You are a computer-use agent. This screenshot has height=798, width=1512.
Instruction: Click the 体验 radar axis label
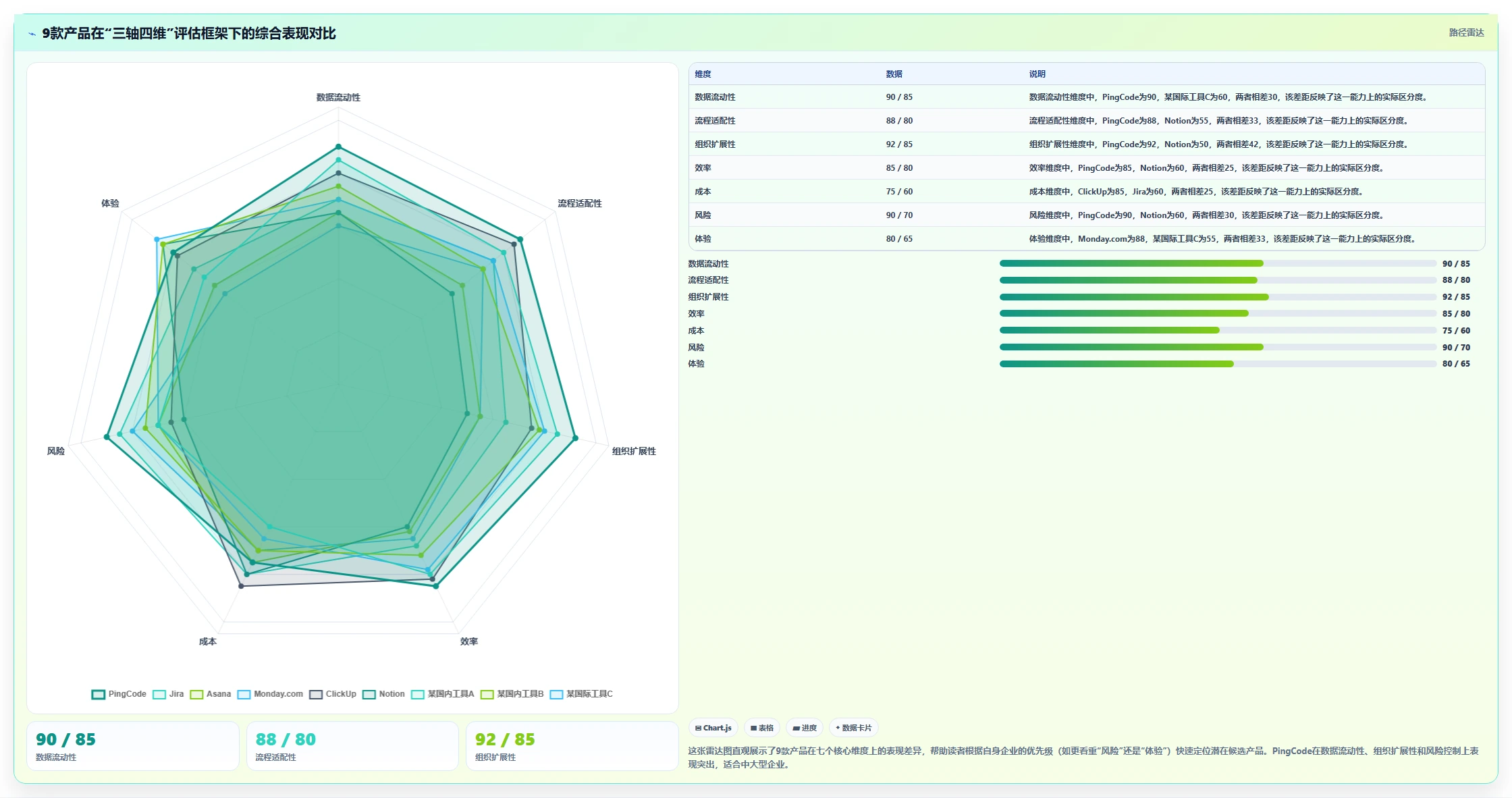[110, 203]
